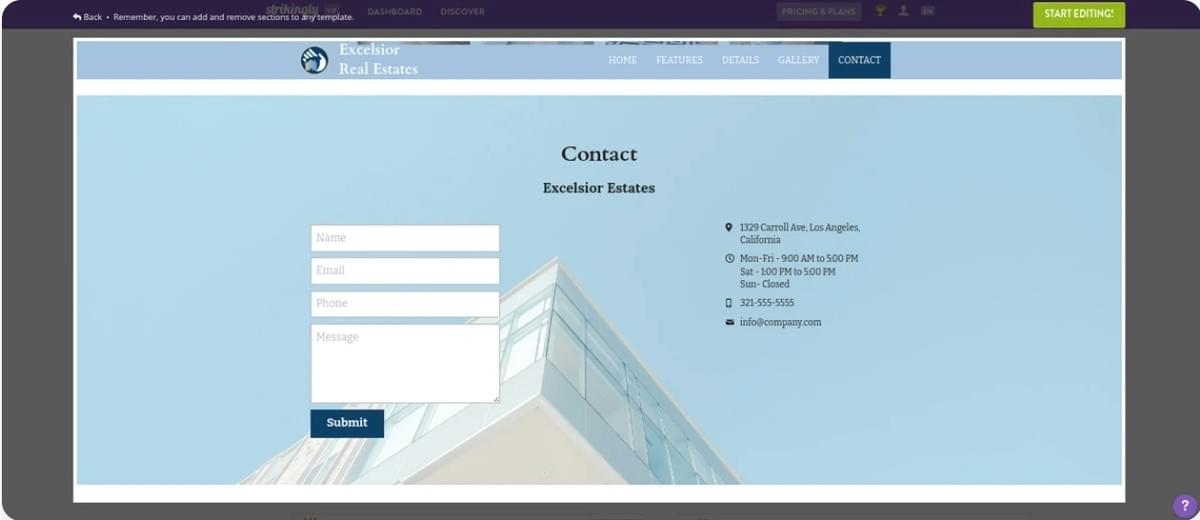Image resolution: width=1200 pixels, height=520 pixels.
Task: Go to the Gallery nav tab
Action: 798,60
